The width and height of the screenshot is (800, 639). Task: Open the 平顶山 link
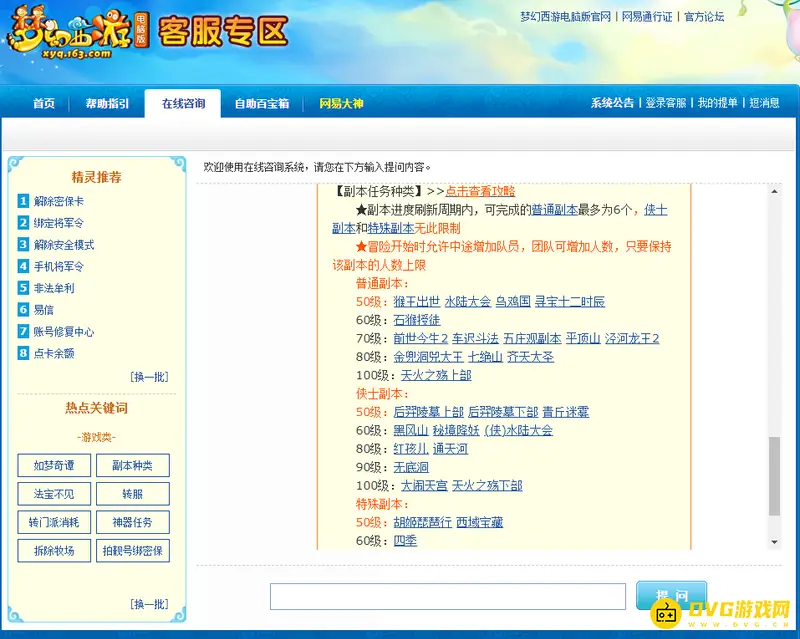[583, 338]
